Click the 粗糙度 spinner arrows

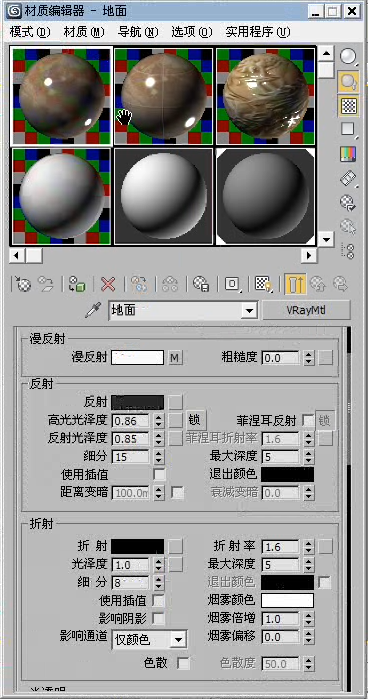(x=308, y=358)
